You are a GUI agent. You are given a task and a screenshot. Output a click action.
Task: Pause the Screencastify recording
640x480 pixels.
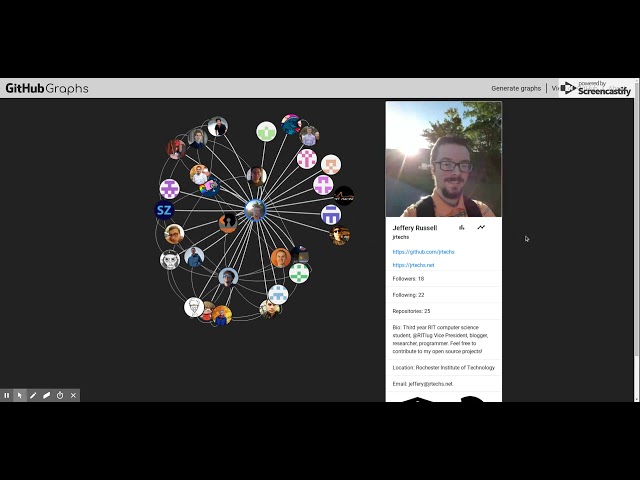point(7,395)
